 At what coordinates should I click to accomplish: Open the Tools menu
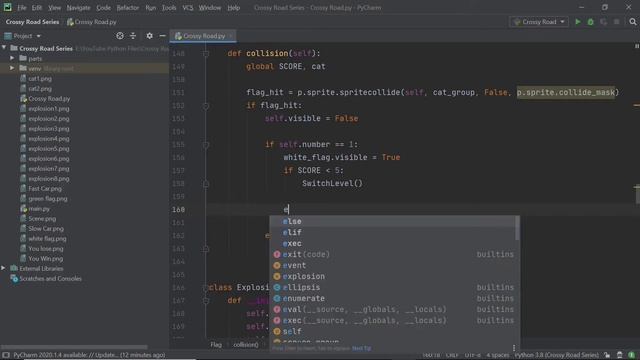169,7
